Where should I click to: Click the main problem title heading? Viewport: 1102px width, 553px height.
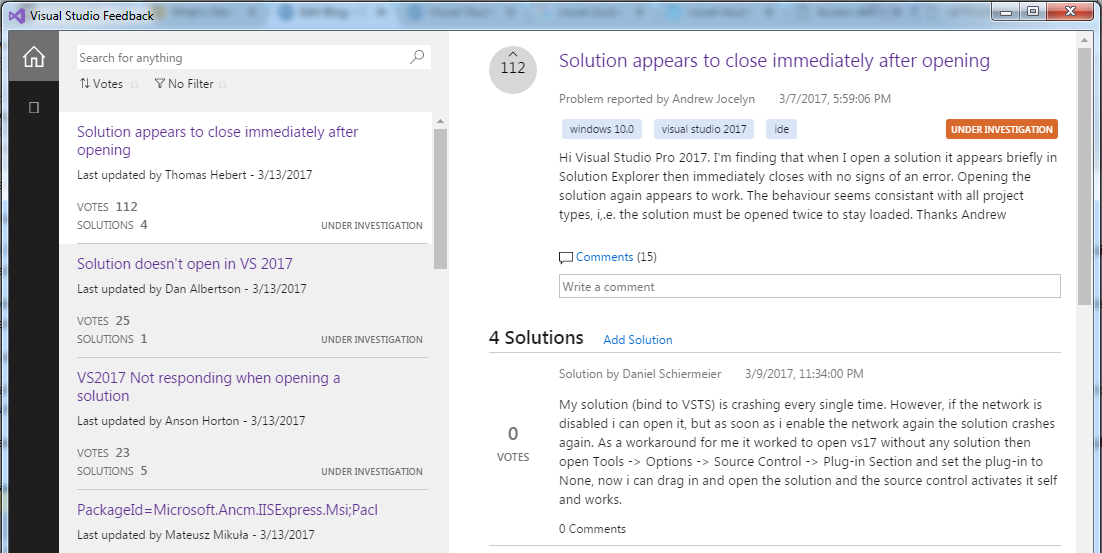coord(774,60)
